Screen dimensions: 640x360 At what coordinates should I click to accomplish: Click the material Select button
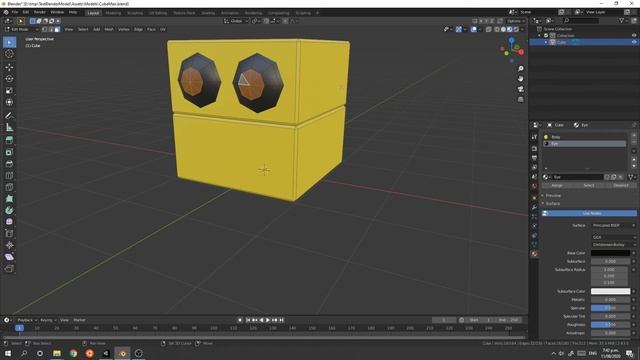point(589,185)
